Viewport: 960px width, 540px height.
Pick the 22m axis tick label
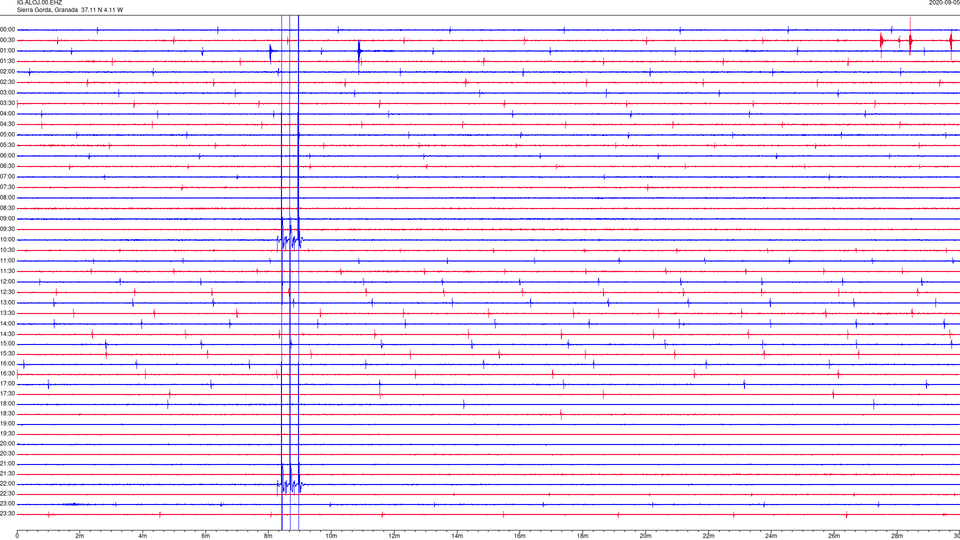[708, 536]
